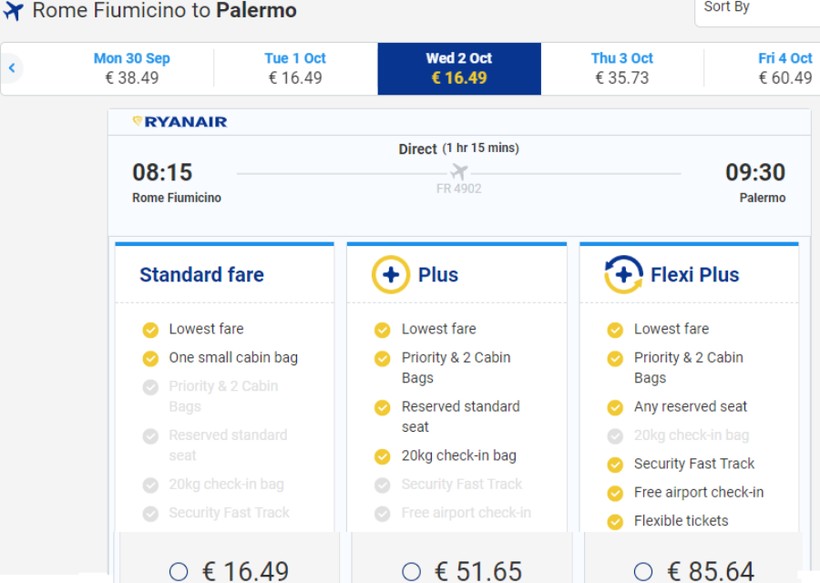Switch to the Tue 1 Oct date tab
This screenshot has height=583, width=820.
tap(295, 68)
